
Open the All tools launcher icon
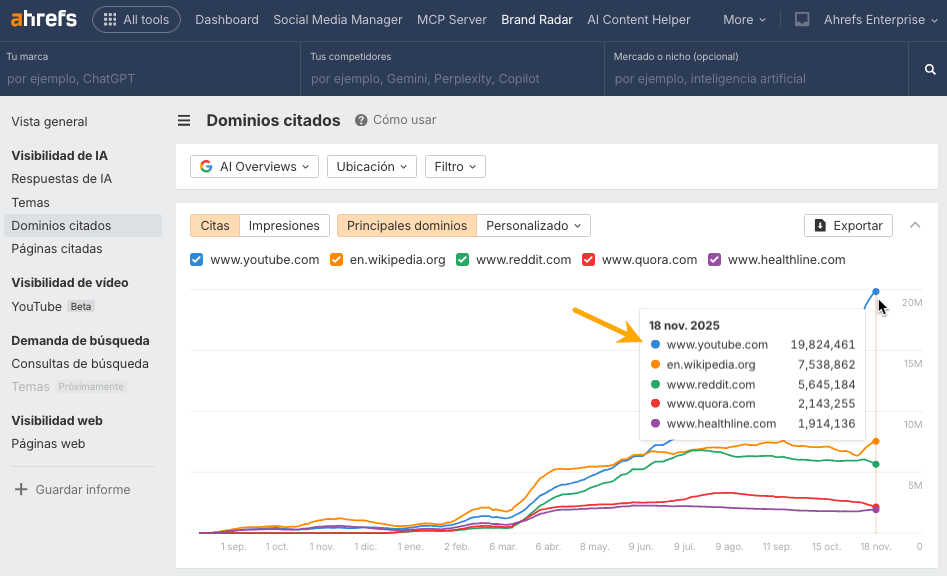coord(110,18)
